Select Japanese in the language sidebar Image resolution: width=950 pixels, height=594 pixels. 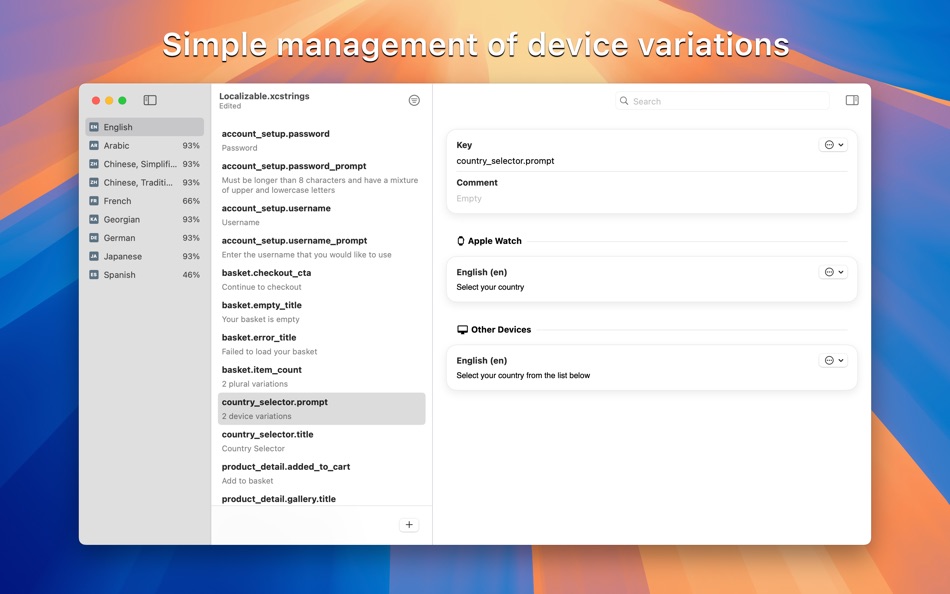145,256
